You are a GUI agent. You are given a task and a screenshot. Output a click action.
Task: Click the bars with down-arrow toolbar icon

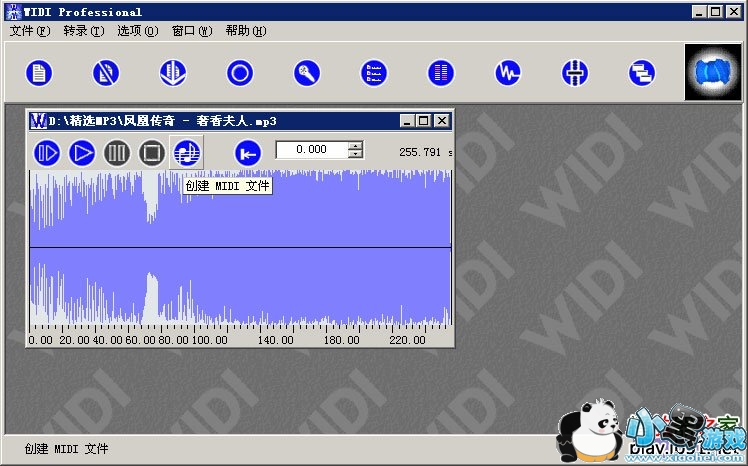pos(173,73)
